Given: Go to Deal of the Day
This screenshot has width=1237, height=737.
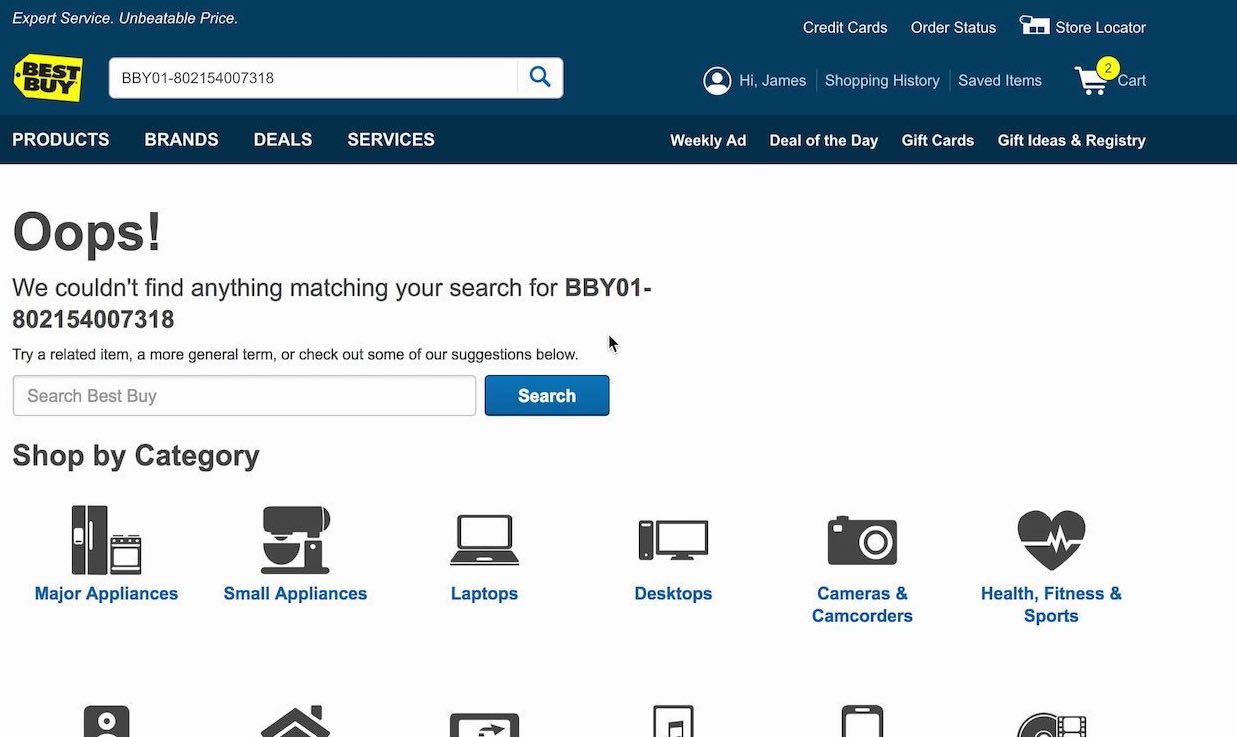Looking at the screenshot, I should pos(824,141).
